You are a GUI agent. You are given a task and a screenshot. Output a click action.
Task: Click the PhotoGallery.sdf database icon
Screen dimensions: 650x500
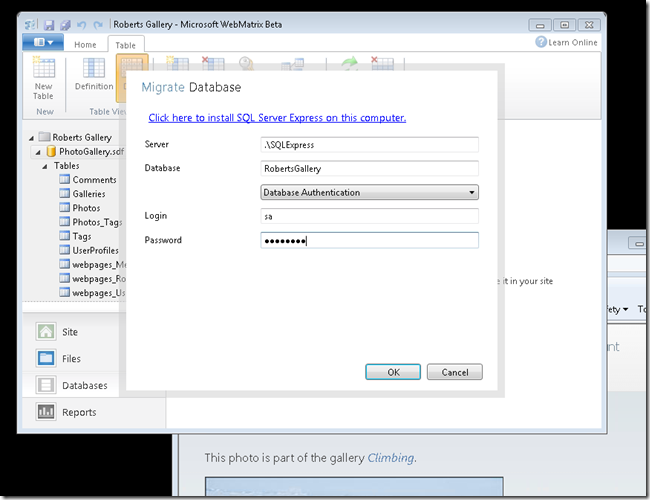[51, 151]
